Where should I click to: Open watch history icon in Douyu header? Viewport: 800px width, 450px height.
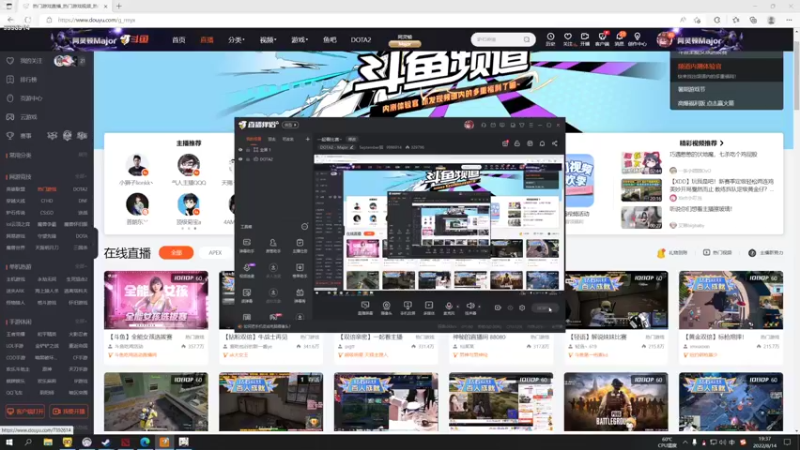point(550,37)
